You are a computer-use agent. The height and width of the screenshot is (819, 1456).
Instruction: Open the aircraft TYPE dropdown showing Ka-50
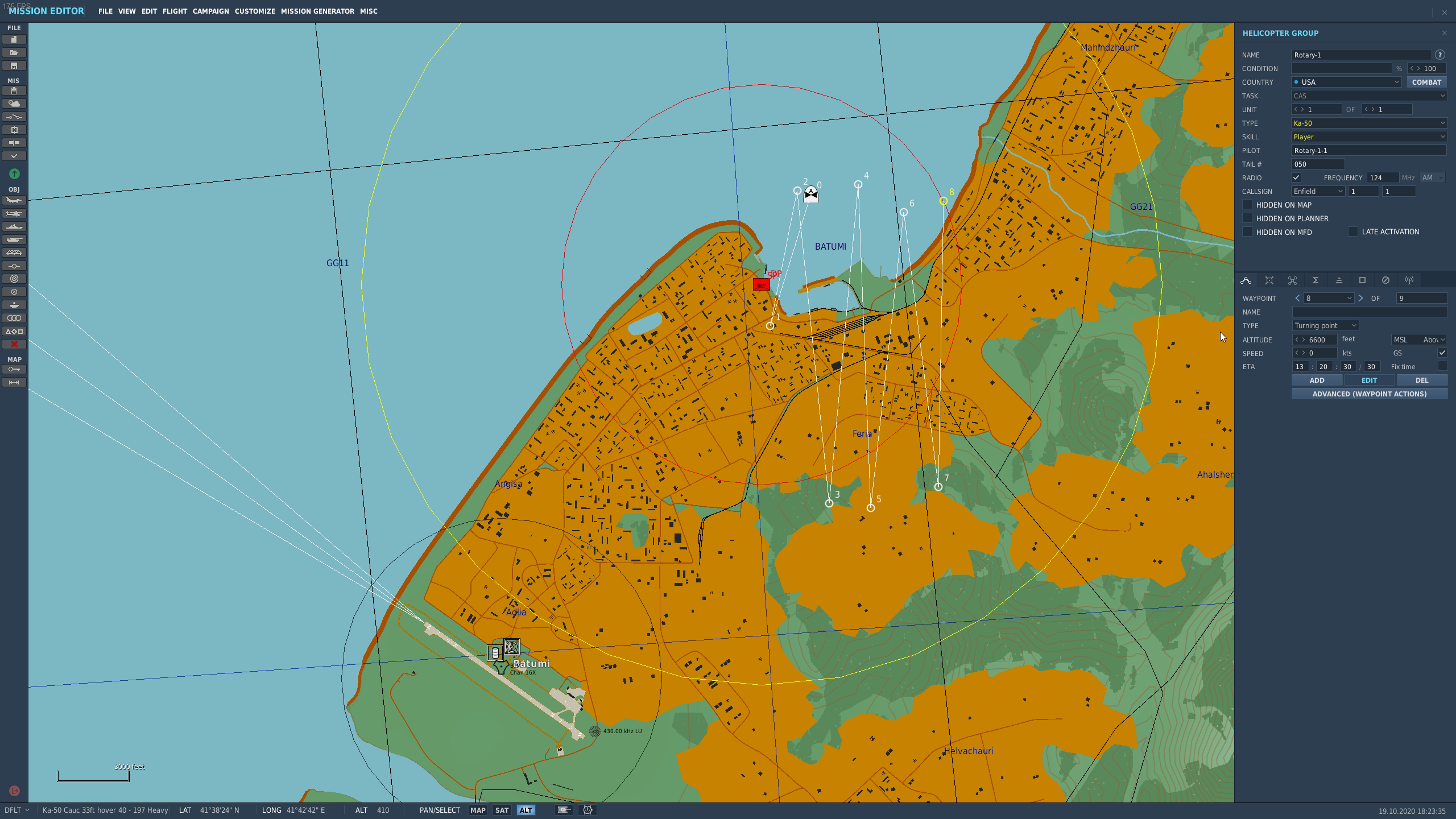tap(1369, 123)
